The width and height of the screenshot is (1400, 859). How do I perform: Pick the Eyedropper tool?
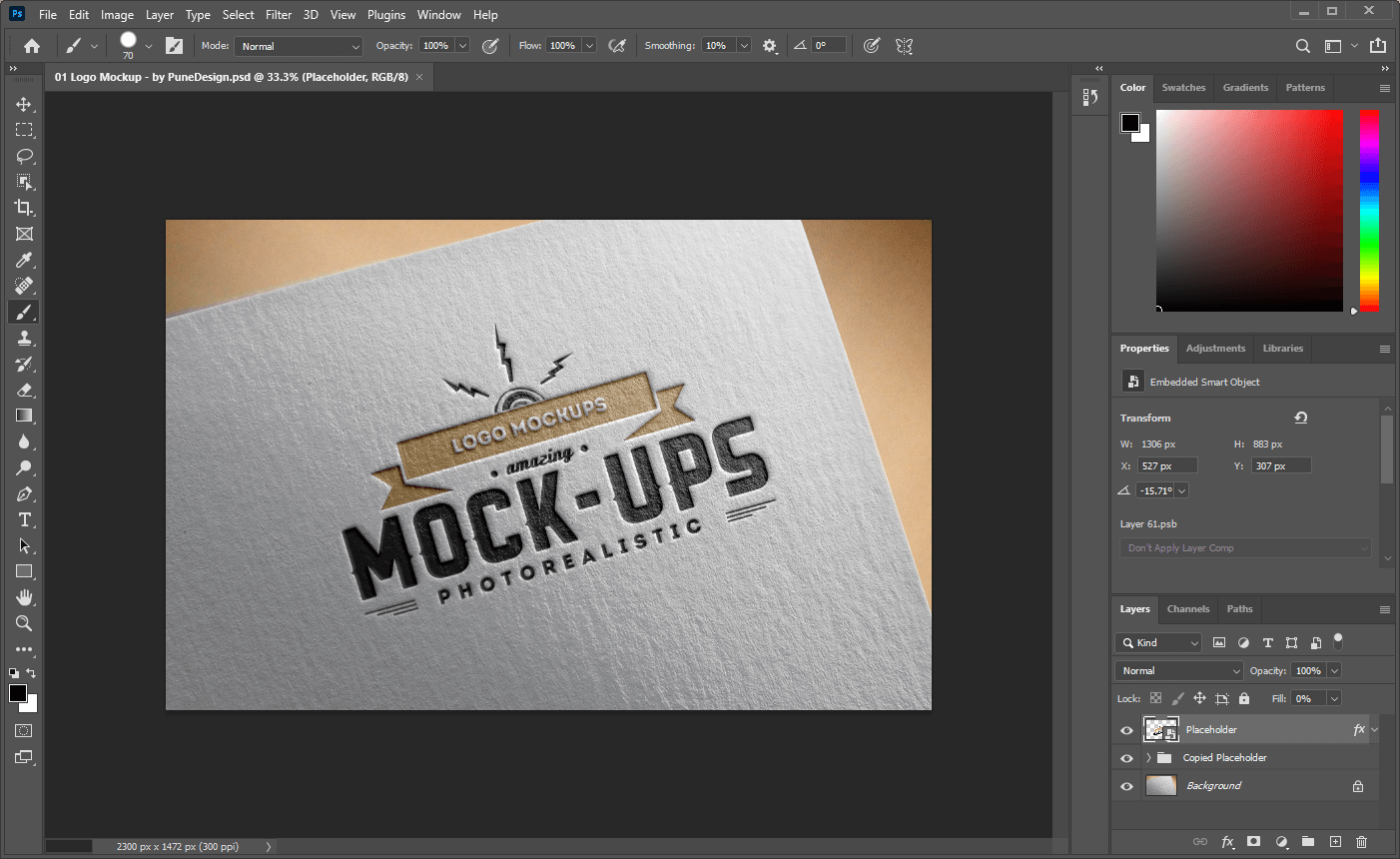24,260
